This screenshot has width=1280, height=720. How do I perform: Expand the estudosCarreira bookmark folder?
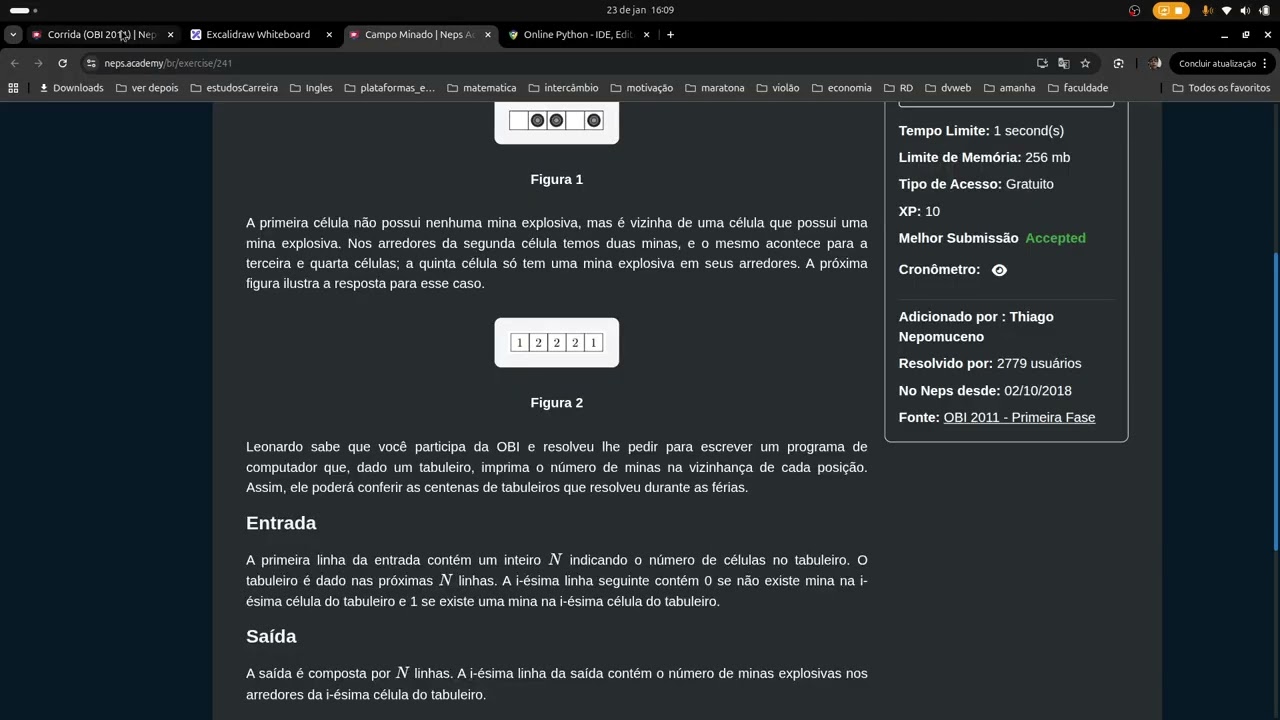pos(236,88)
